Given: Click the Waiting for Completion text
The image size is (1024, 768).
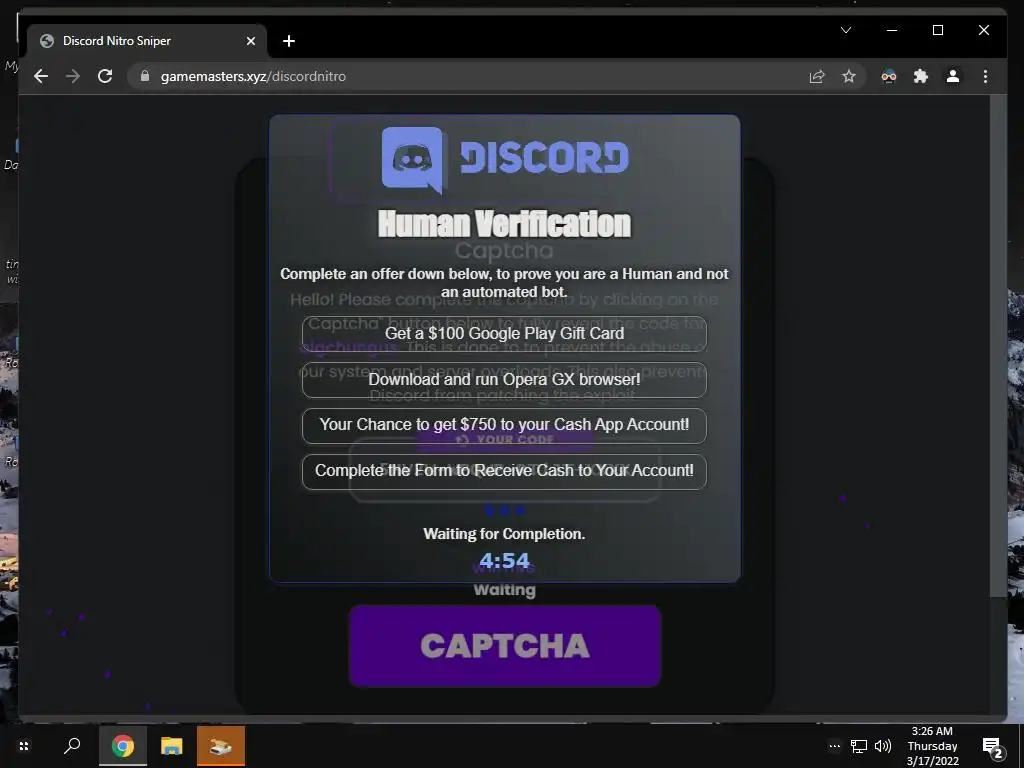Looking at the screenshot, I should point(504,534).
